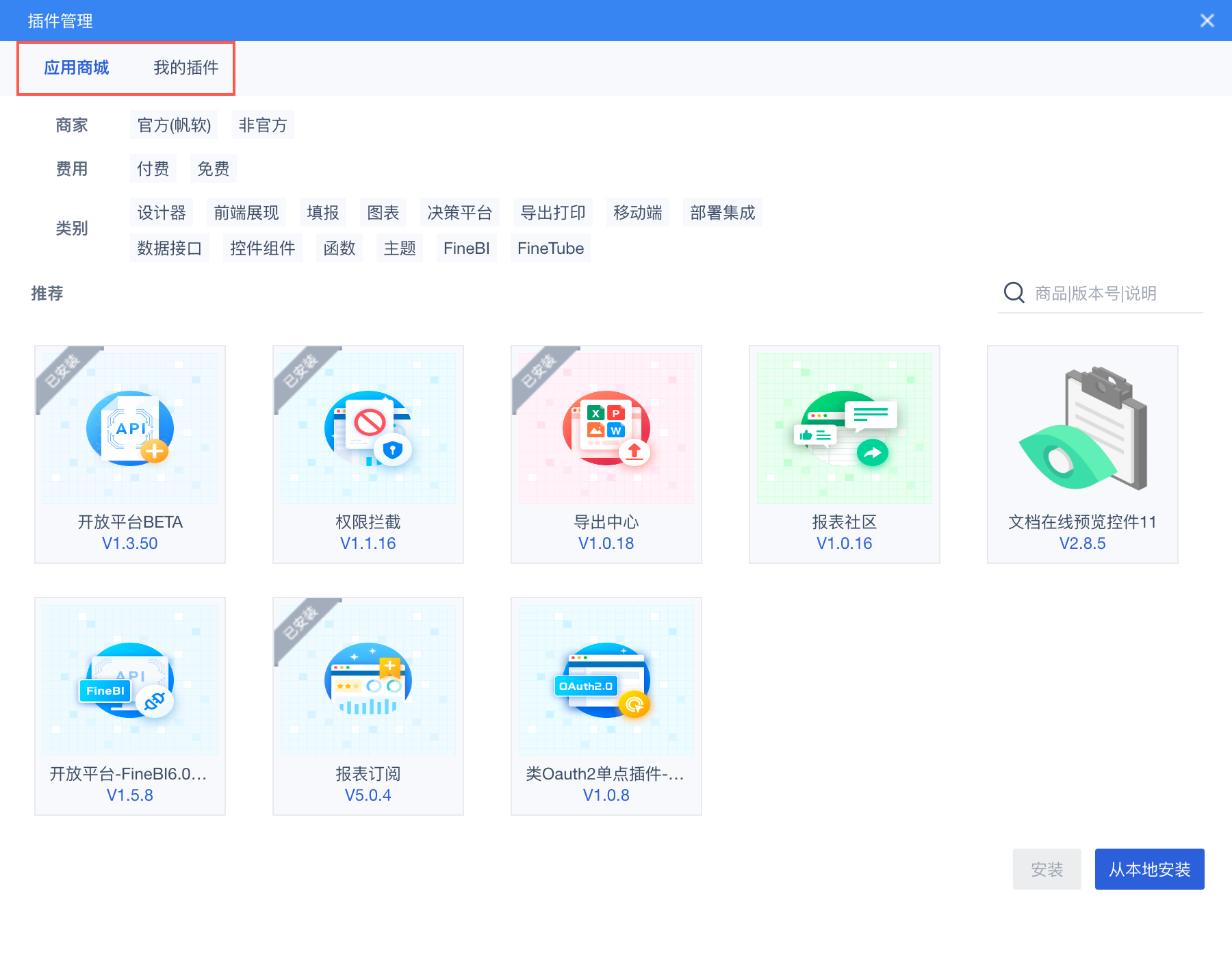Open the 导出中心 plugin icon
The width and height of the screenshot is (1232, 954).
(x=606, y=428)
